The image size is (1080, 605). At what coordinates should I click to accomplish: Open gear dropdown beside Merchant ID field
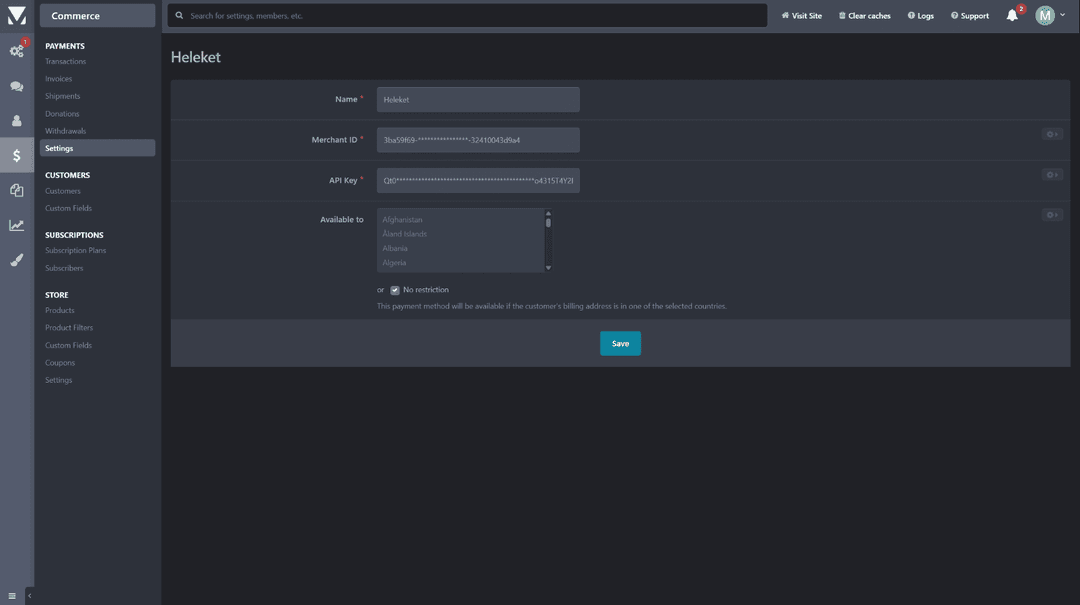[1051, 134]
